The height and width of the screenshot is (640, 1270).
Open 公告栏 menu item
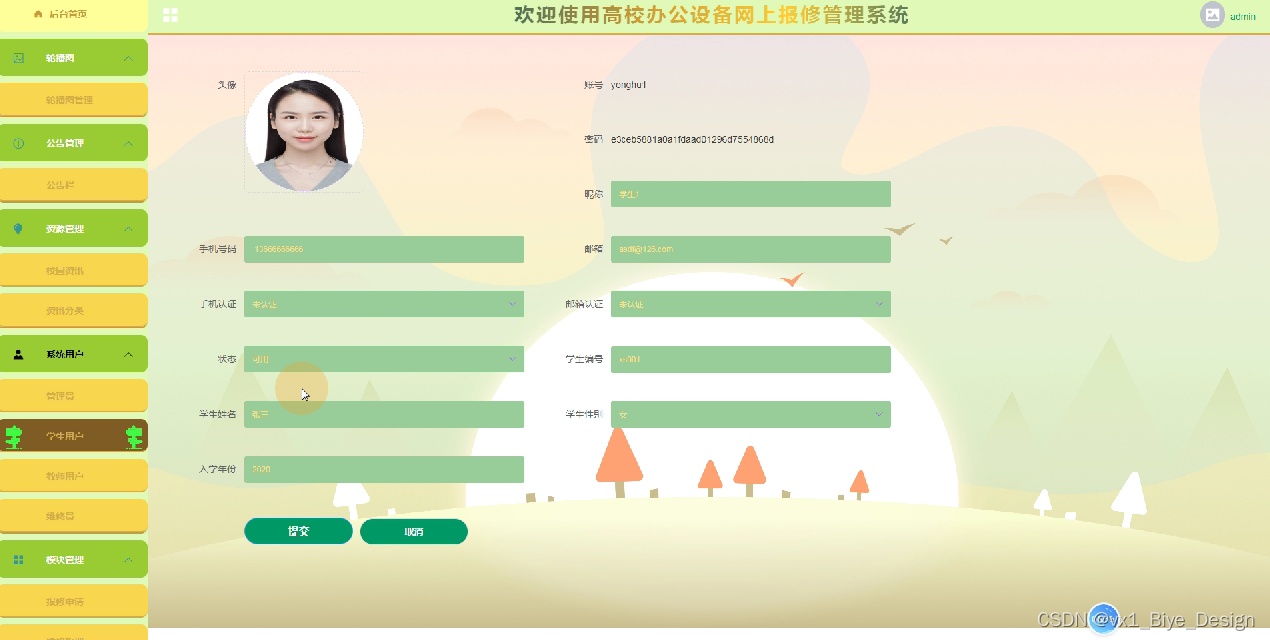coord(74,185)
